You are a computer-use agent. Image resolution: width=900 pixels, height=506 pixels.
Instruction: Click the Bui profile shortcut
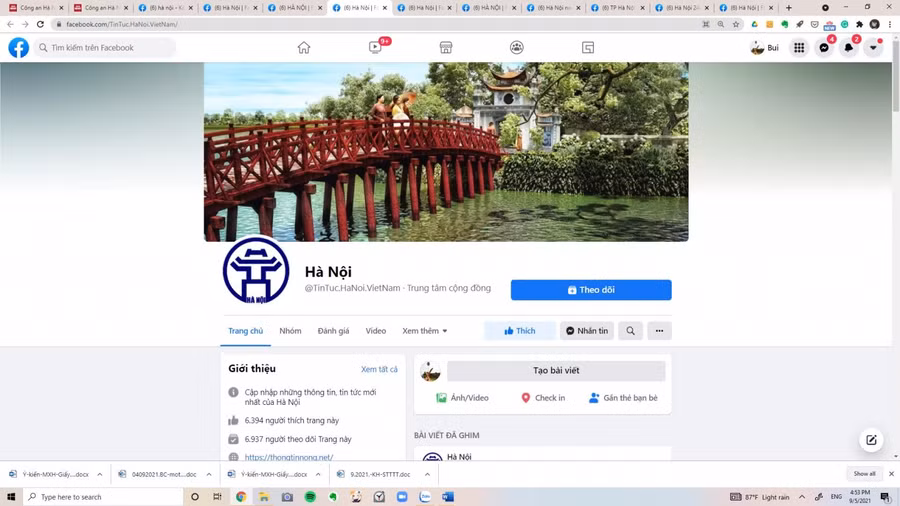tap(765, 48)
